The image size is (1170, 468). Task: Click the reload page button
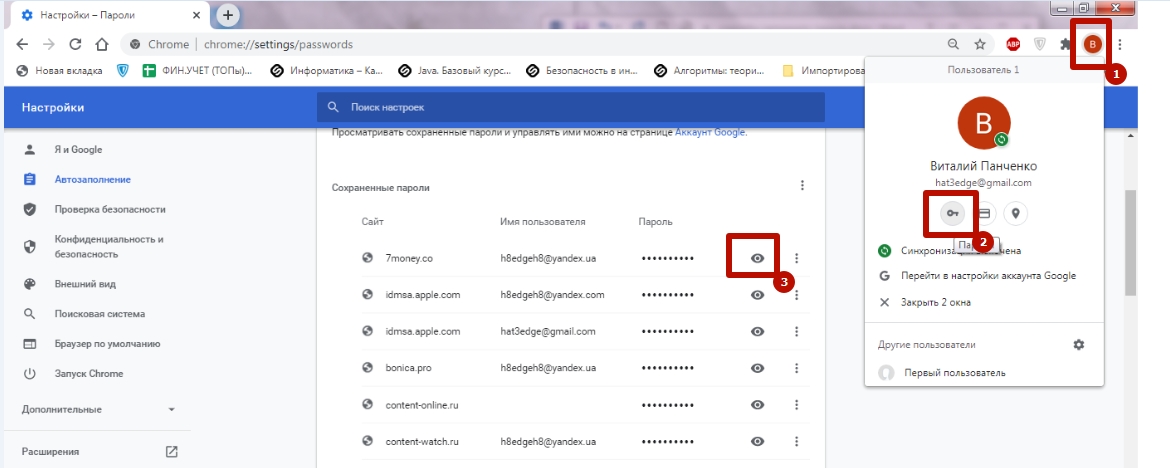tap(75, 44)
